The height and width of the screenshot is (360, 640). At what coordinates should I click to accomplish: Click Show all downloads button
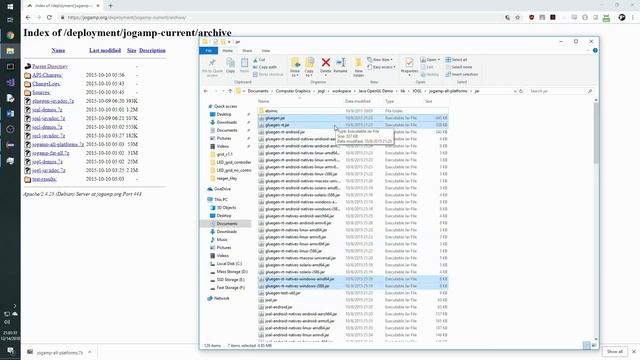click(x=615, y=351)
